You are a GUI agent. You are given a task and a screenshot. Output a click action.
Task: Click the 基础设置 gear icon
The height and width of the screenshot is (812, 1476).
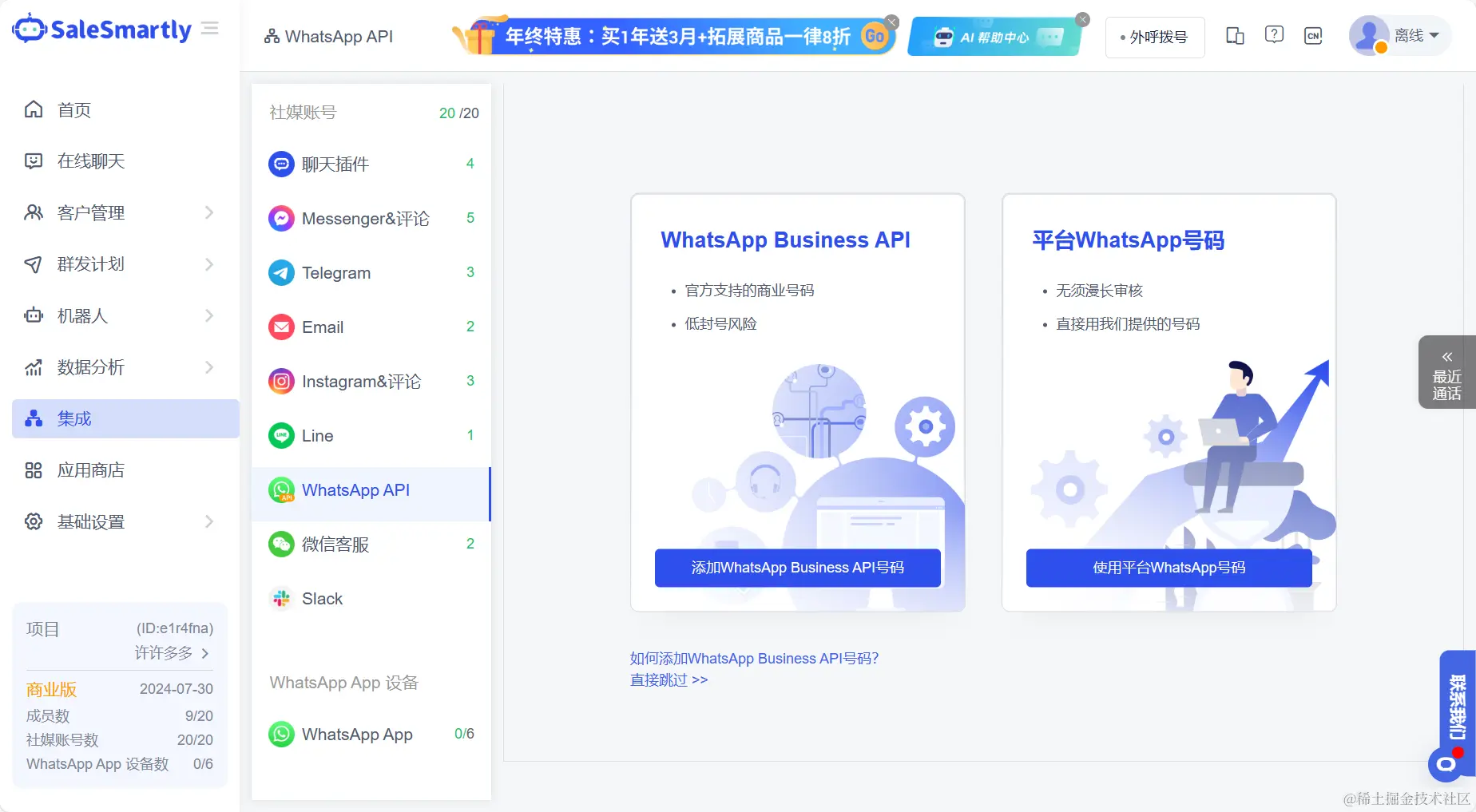(x=34, y=521)
